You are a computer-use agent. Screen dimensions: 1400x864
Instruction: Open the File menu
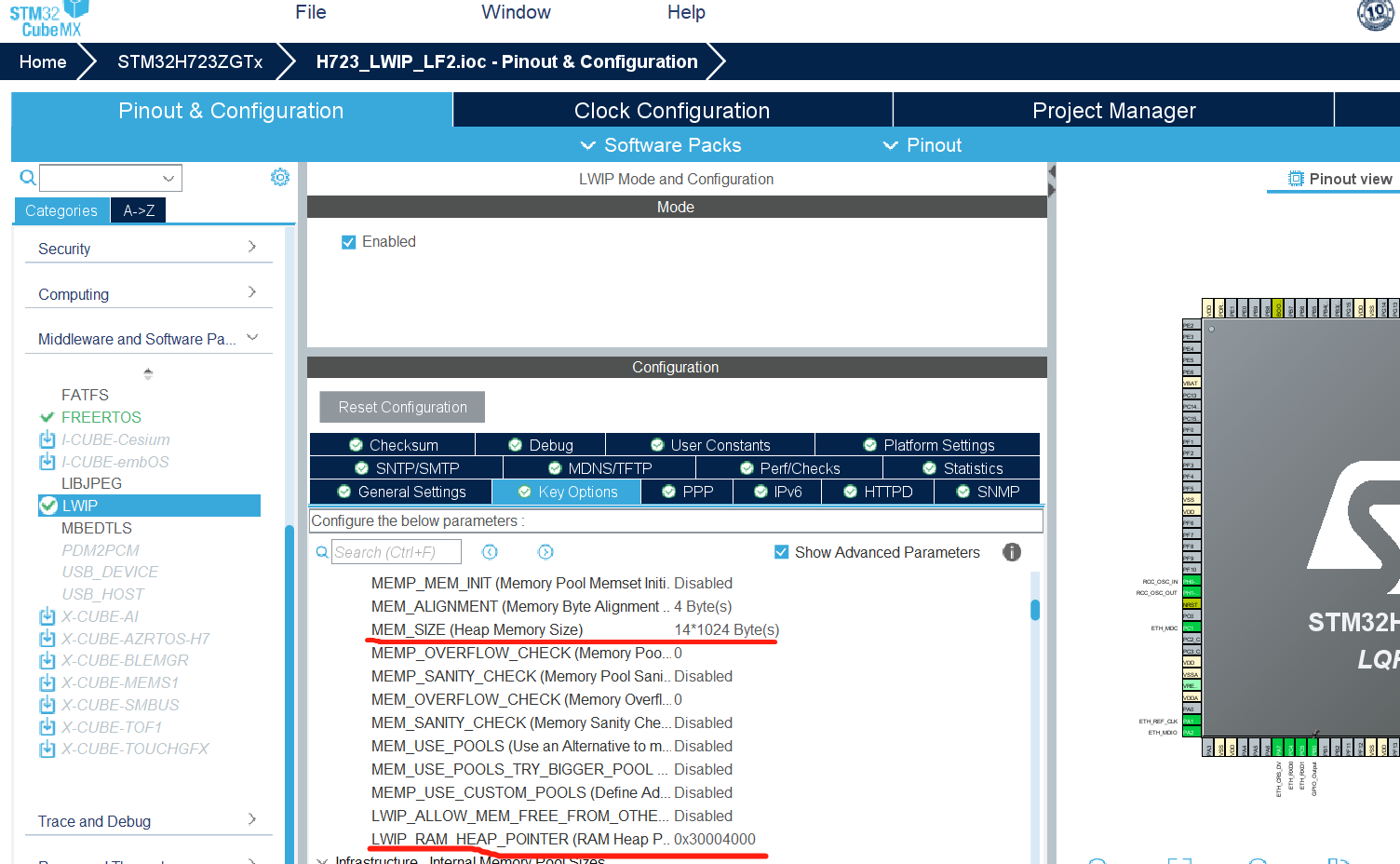tap(311, 12)
